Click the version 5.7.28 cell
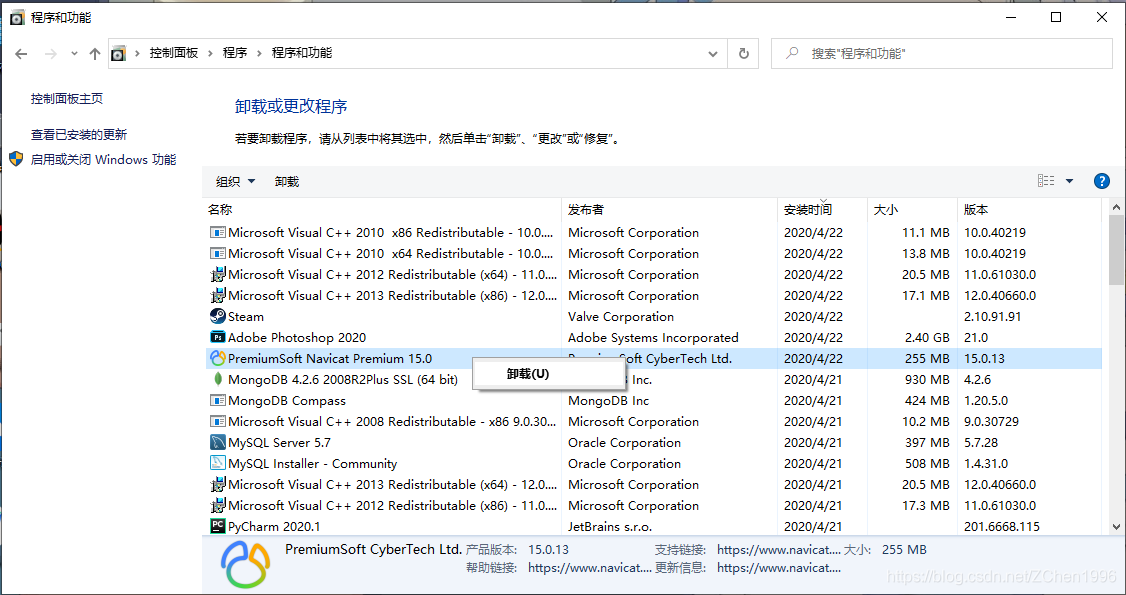 click(x=981, y=442)
